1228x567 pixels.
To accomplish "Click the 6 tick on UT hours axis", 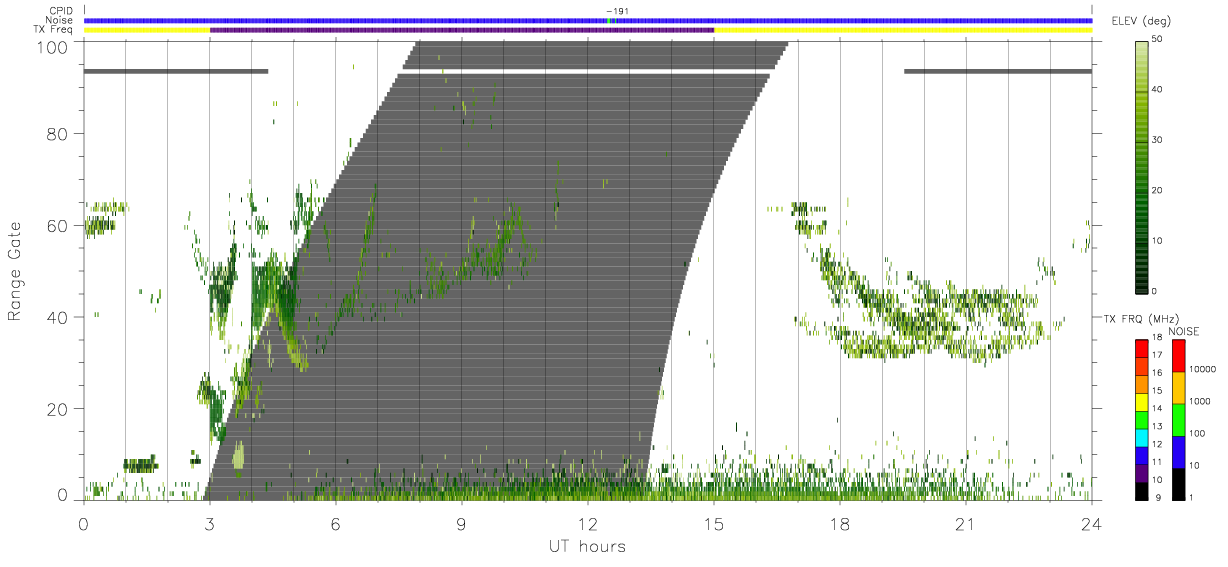I will point(335,523).
